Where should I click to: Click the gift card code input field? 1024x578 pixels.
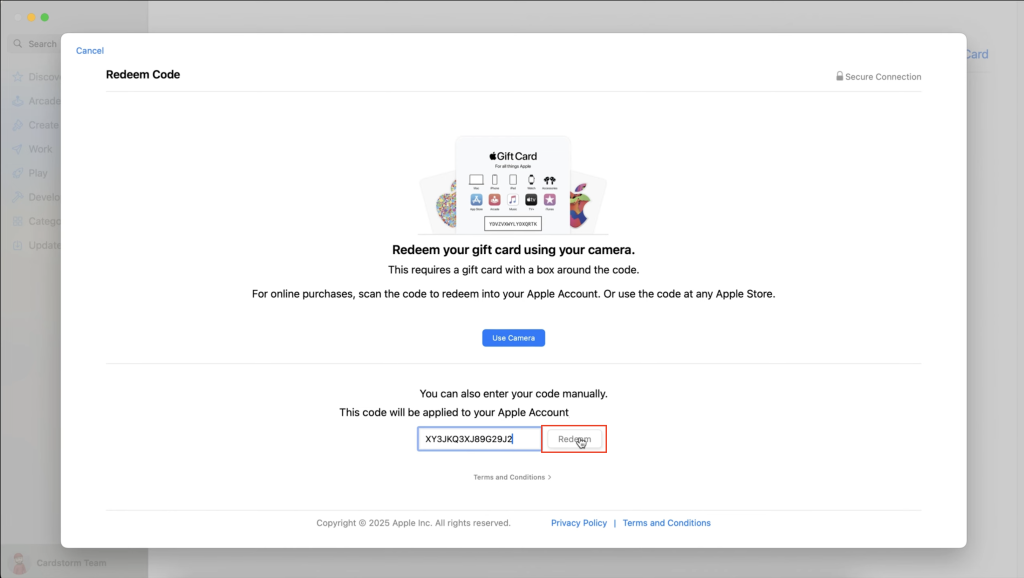click(x=478, y=438)
